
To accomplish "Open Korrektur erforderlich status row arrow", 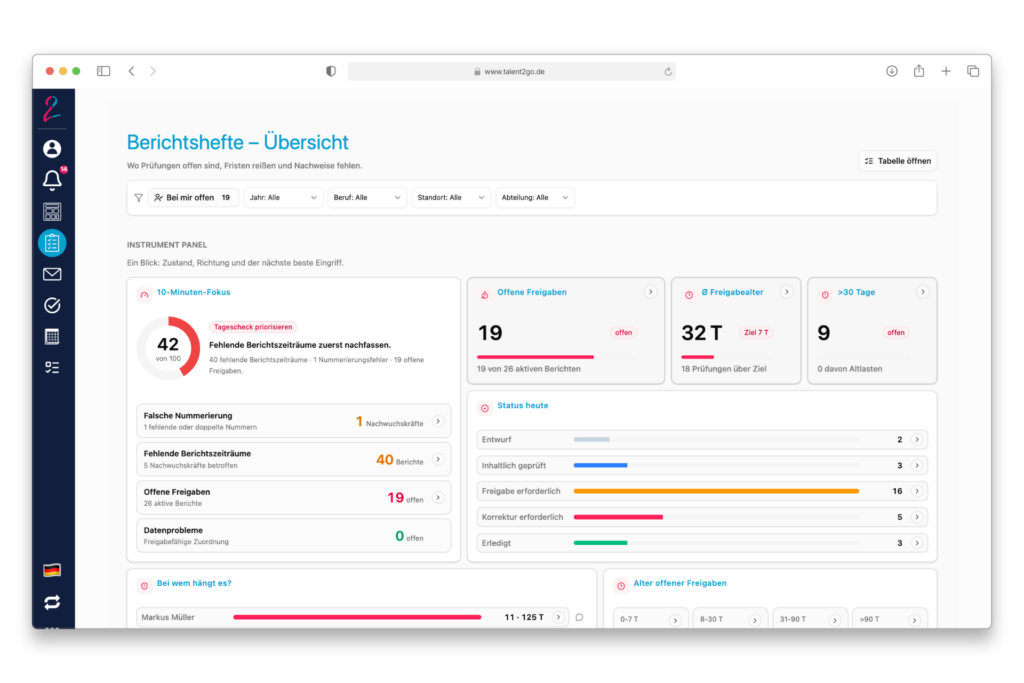I will (x=917, y=517).
